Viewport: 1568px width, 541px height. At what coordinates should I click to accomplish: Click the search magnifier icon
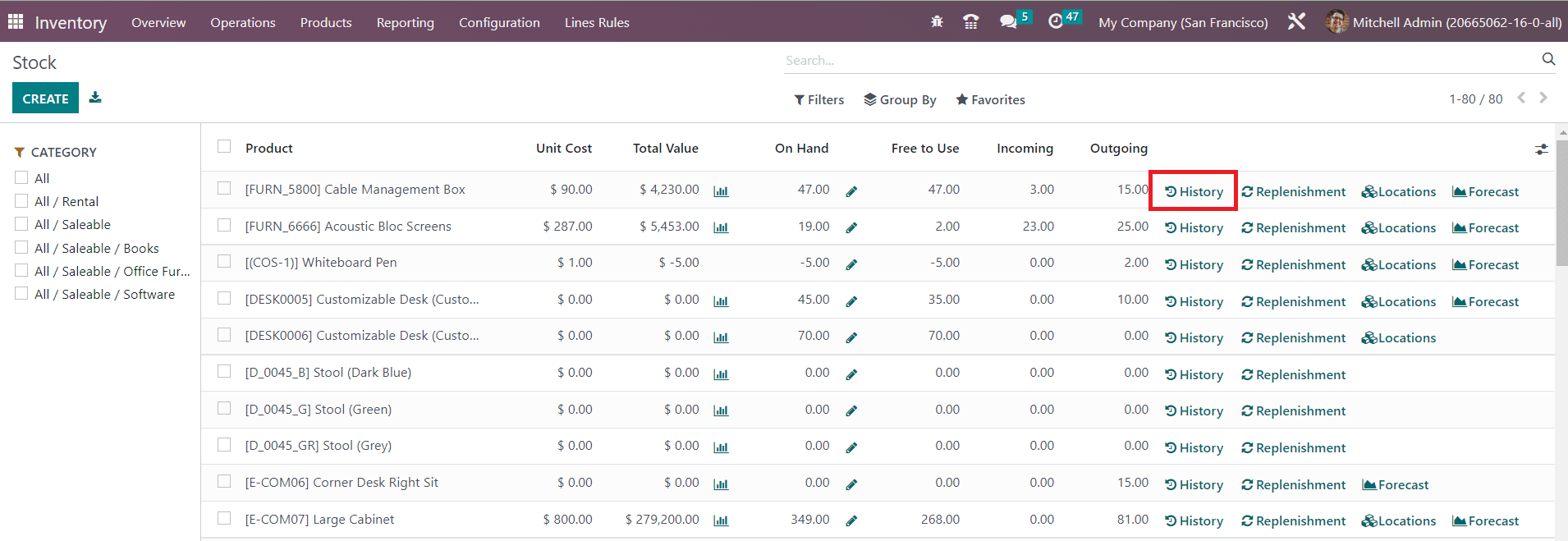(1548, 59)
